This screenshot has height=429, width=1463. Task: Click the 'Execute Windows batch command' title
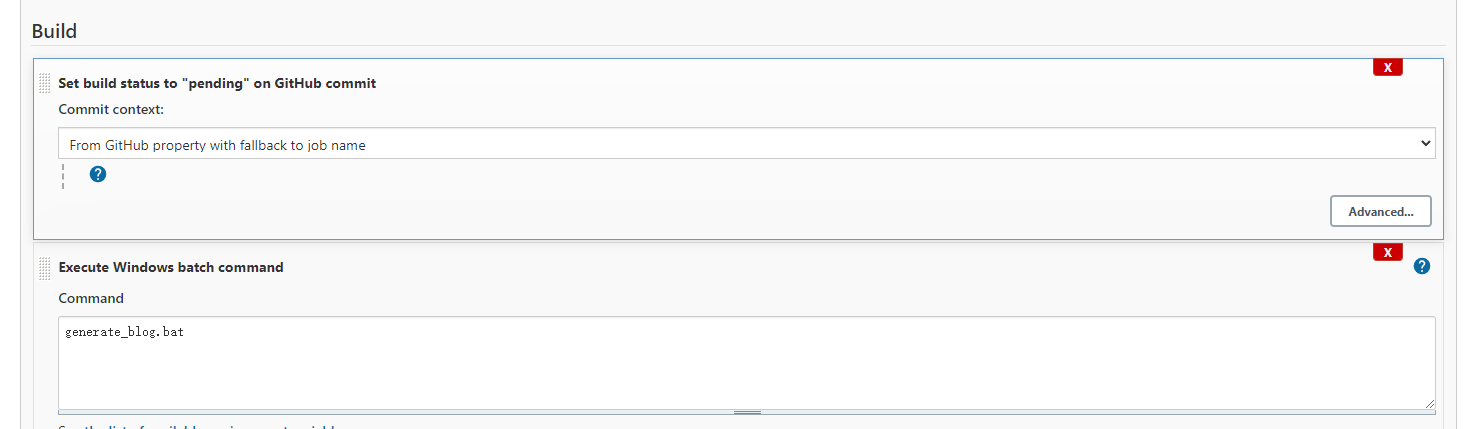[171, 267]
